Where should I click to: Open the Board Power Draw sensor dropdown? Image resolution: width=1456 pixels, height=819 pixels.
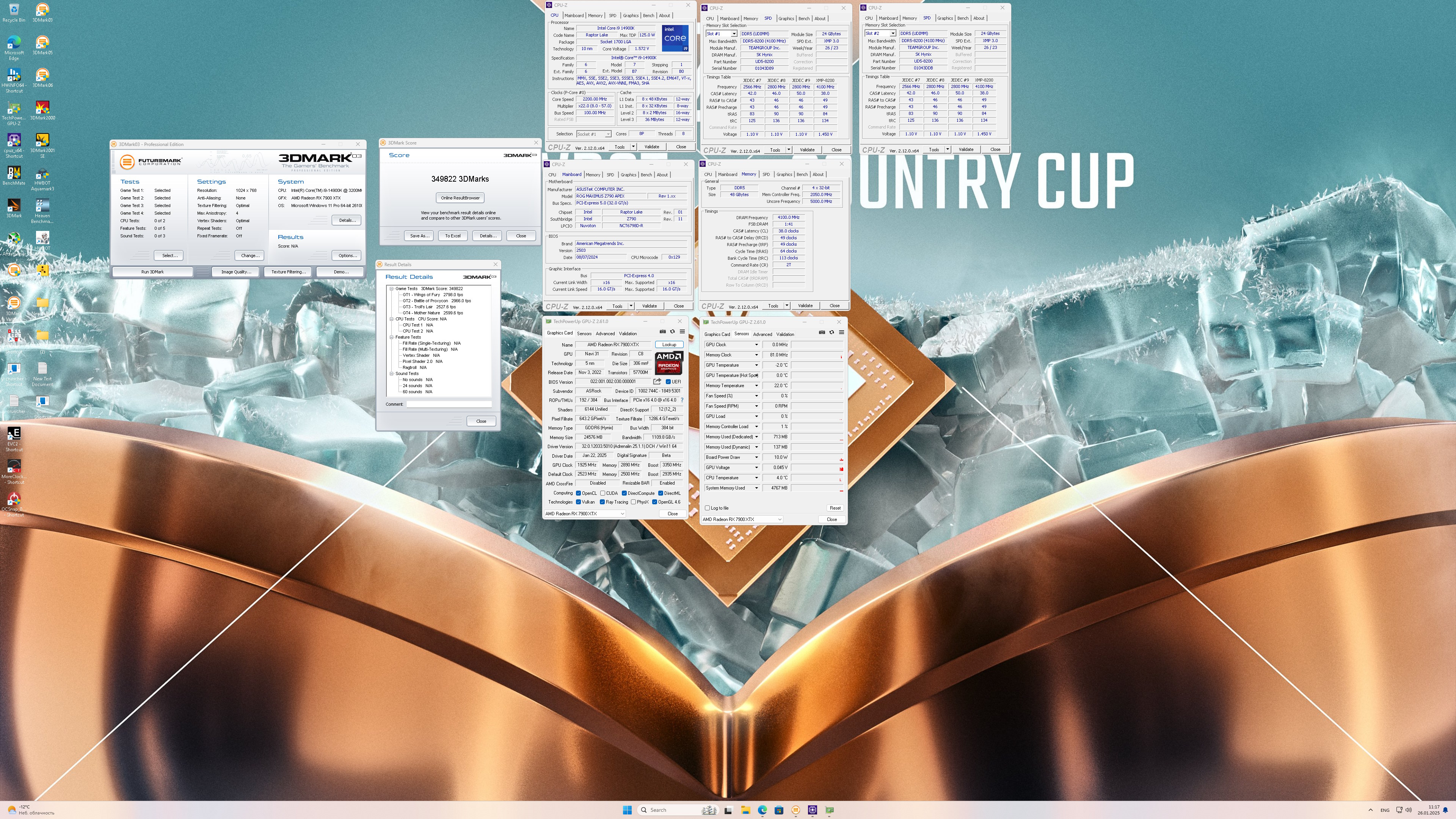756,457
